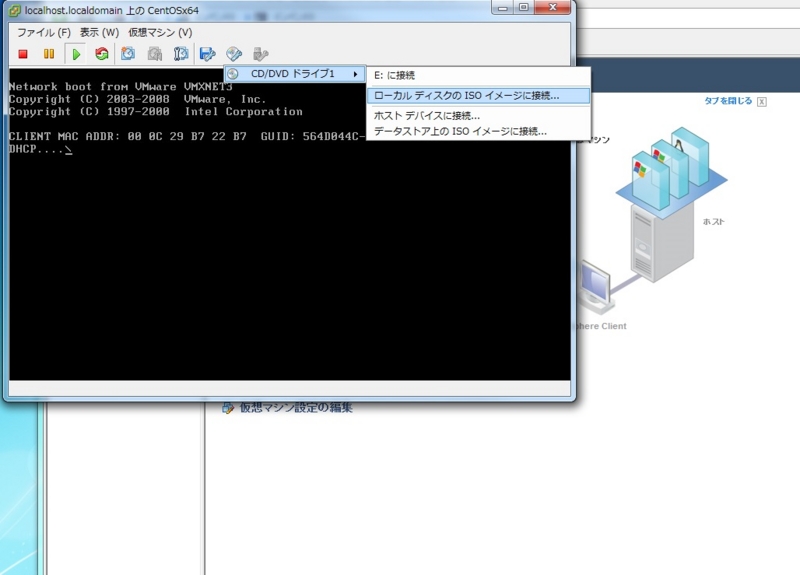Click the CentOSx64 console window title bar icon
This screenshot has height=575, width=800.
click(x=15, y=10)
